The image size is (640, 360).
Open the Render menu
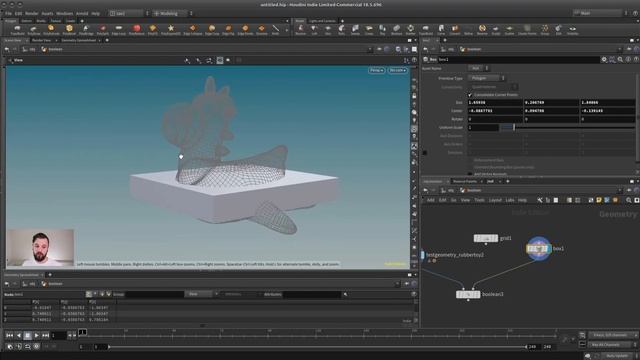click(x=31, y=13)
